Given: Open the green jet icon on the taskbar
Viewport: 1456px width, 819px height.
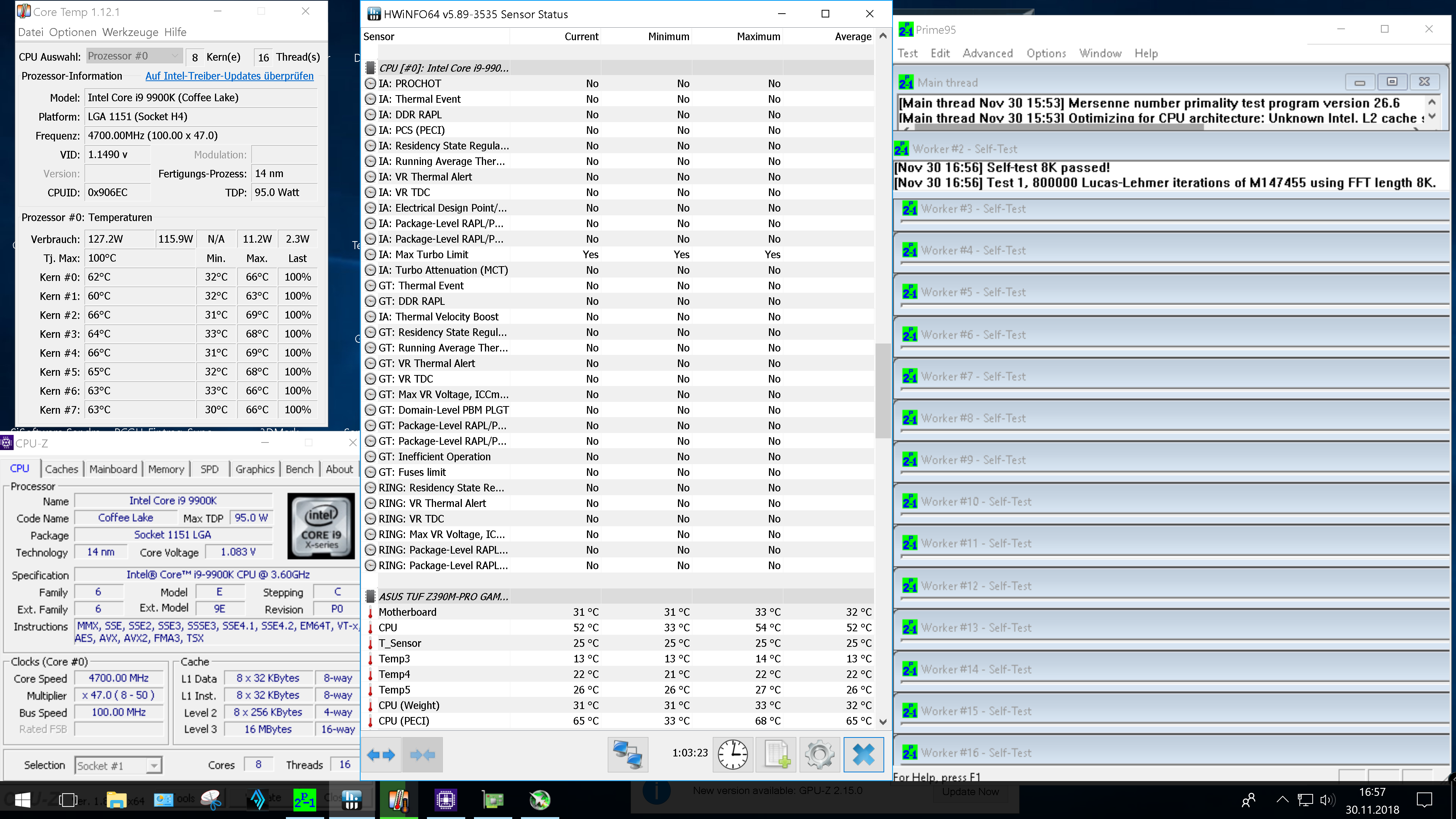Looking at the screenshot, I should (x=540, y=800).
